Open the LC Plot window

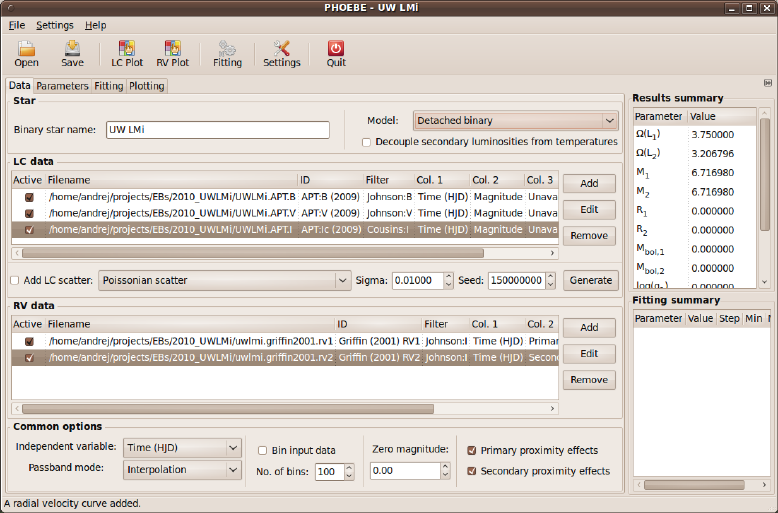pos(127,53)
